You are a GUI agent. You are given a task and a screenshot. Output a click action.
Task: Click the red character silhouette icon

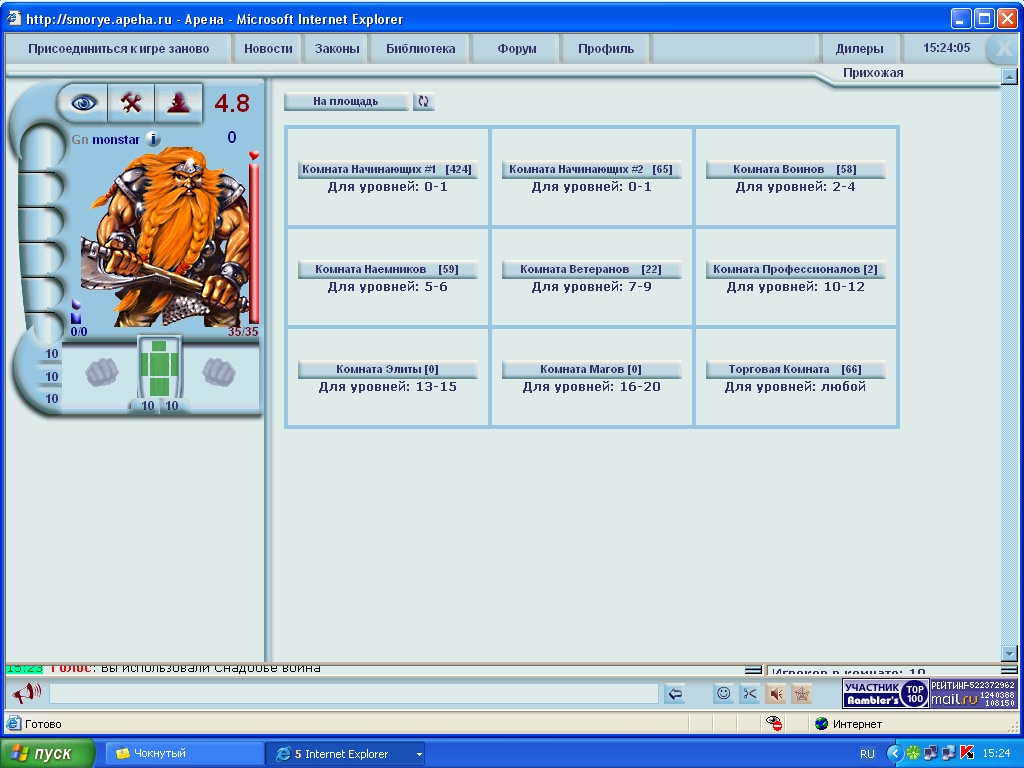(178, 103)
